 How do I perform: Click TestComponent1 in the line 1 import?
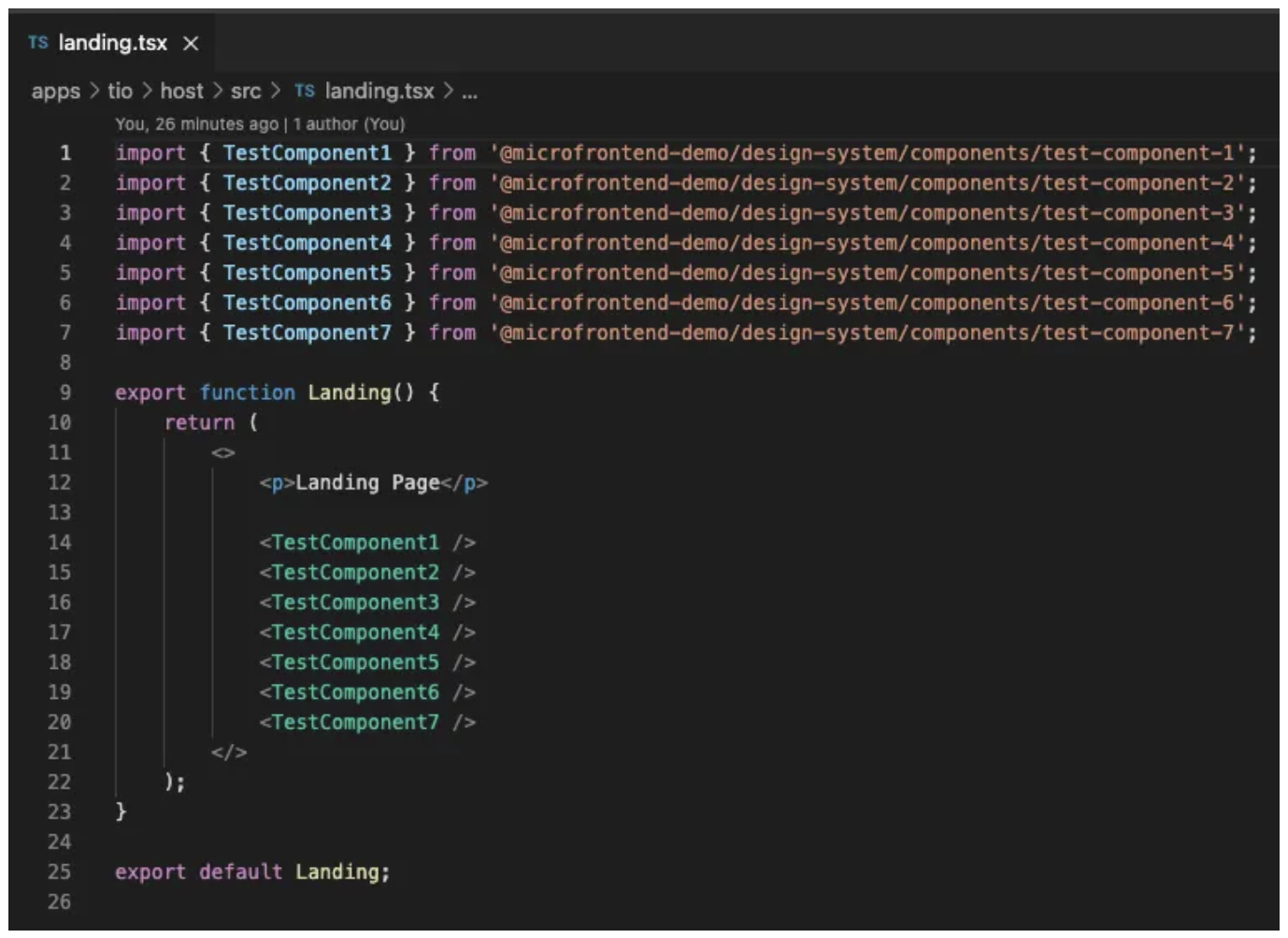[x=307, y=153]
